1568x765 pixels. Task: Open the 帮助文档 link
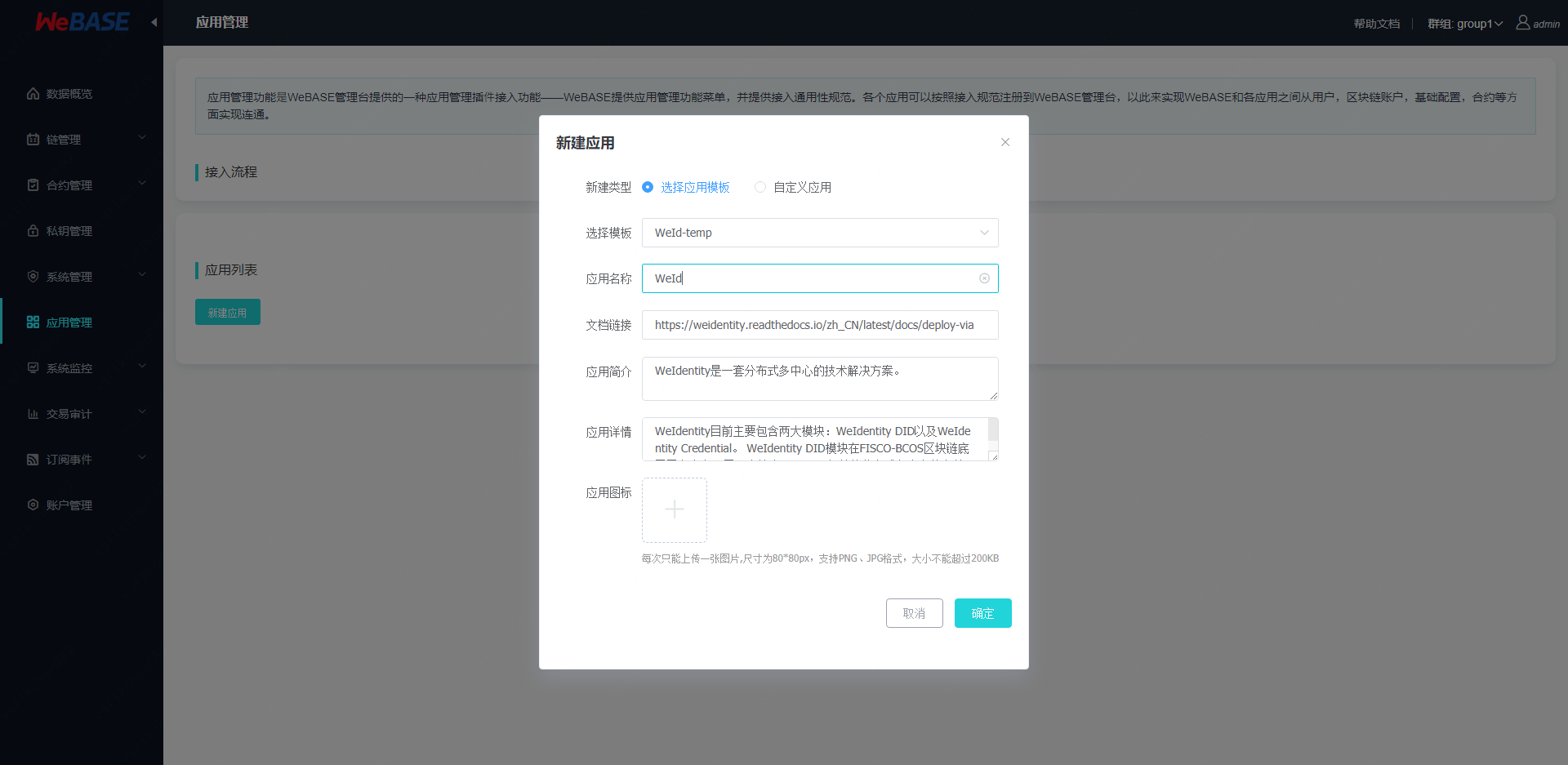1375,23
